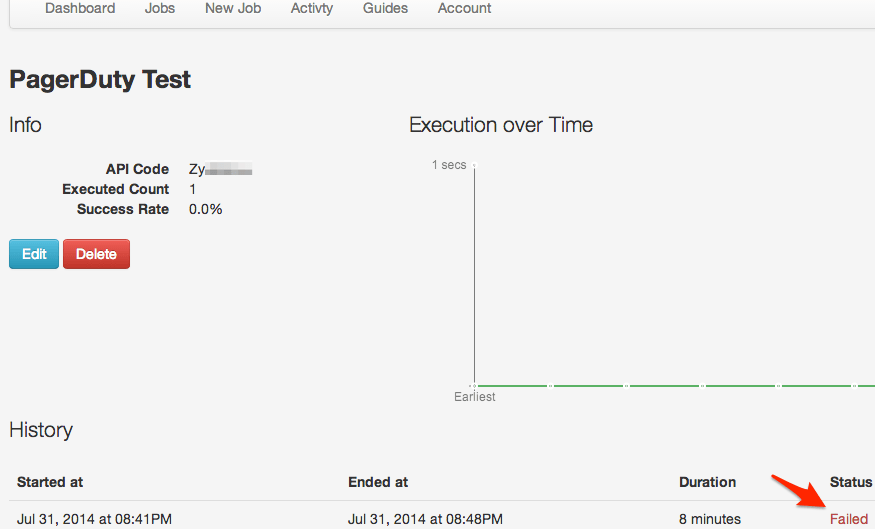Image resolution: width=875 pixels, height=529 pixels.
Task: Select the 08:48PM end time cell
Action: 425,519
